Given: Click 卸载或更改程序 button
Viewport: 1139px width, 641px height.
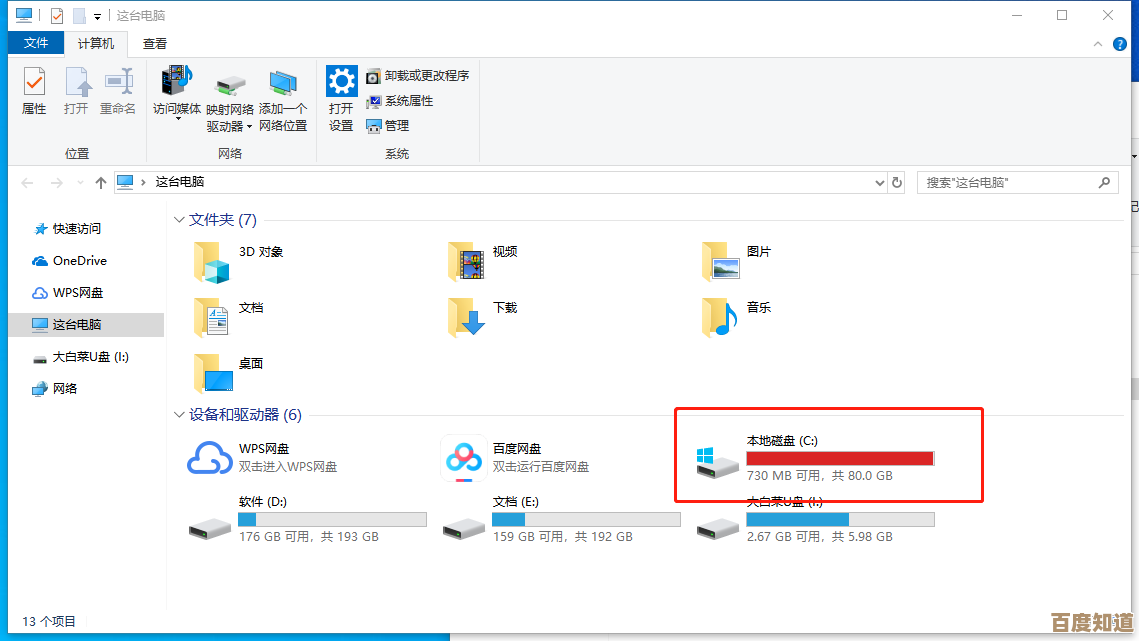Looking at the screenshot, I should pyautogui.click(x=417, y=76).
